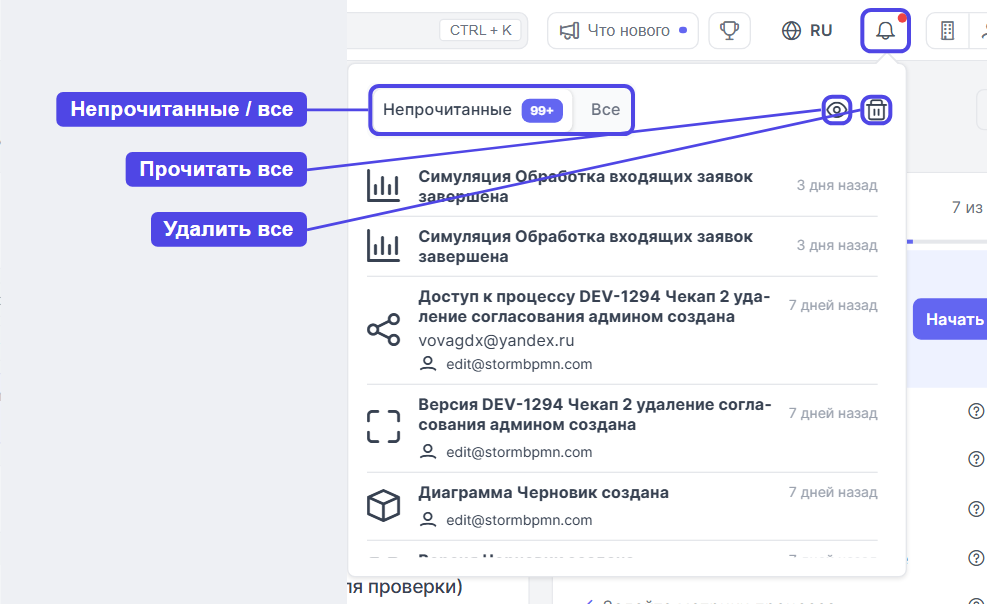Open 'Что нового' announcements
Image resolution: width=987 pixels, height=604 pixels.
(x=623, y=30)
